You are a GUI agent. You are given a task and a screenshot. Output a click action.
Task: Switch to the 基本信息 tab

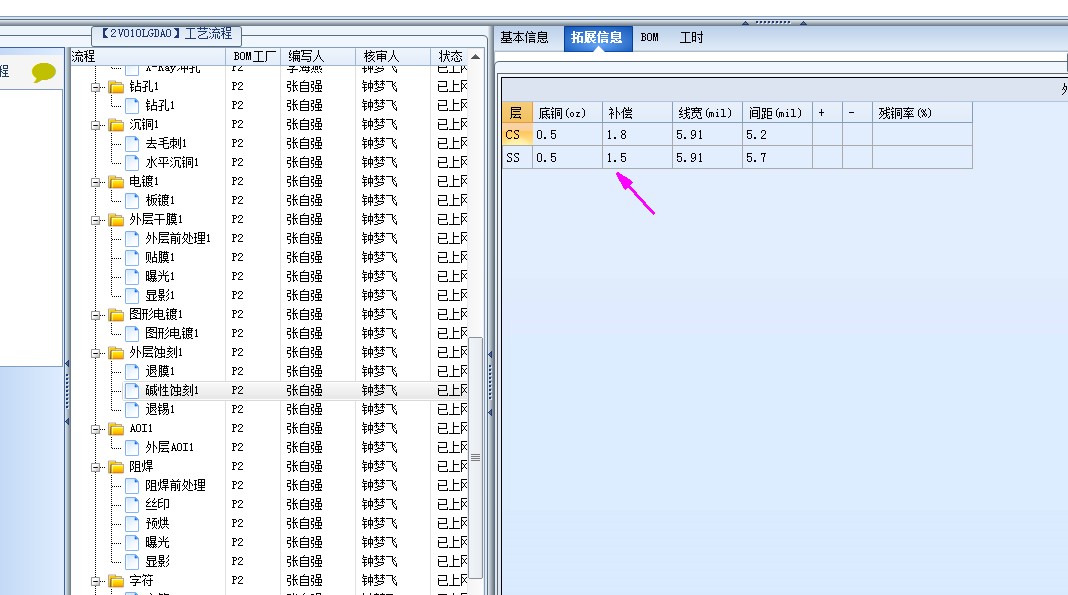524,37
